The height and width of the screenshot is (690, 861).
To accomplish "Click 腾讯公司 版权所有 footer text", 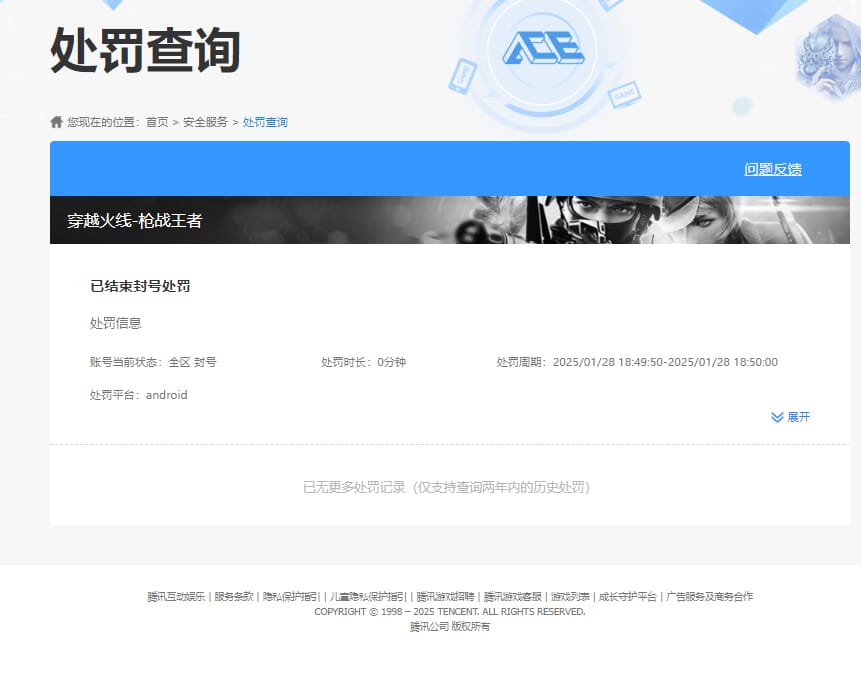I will (450, 626).
